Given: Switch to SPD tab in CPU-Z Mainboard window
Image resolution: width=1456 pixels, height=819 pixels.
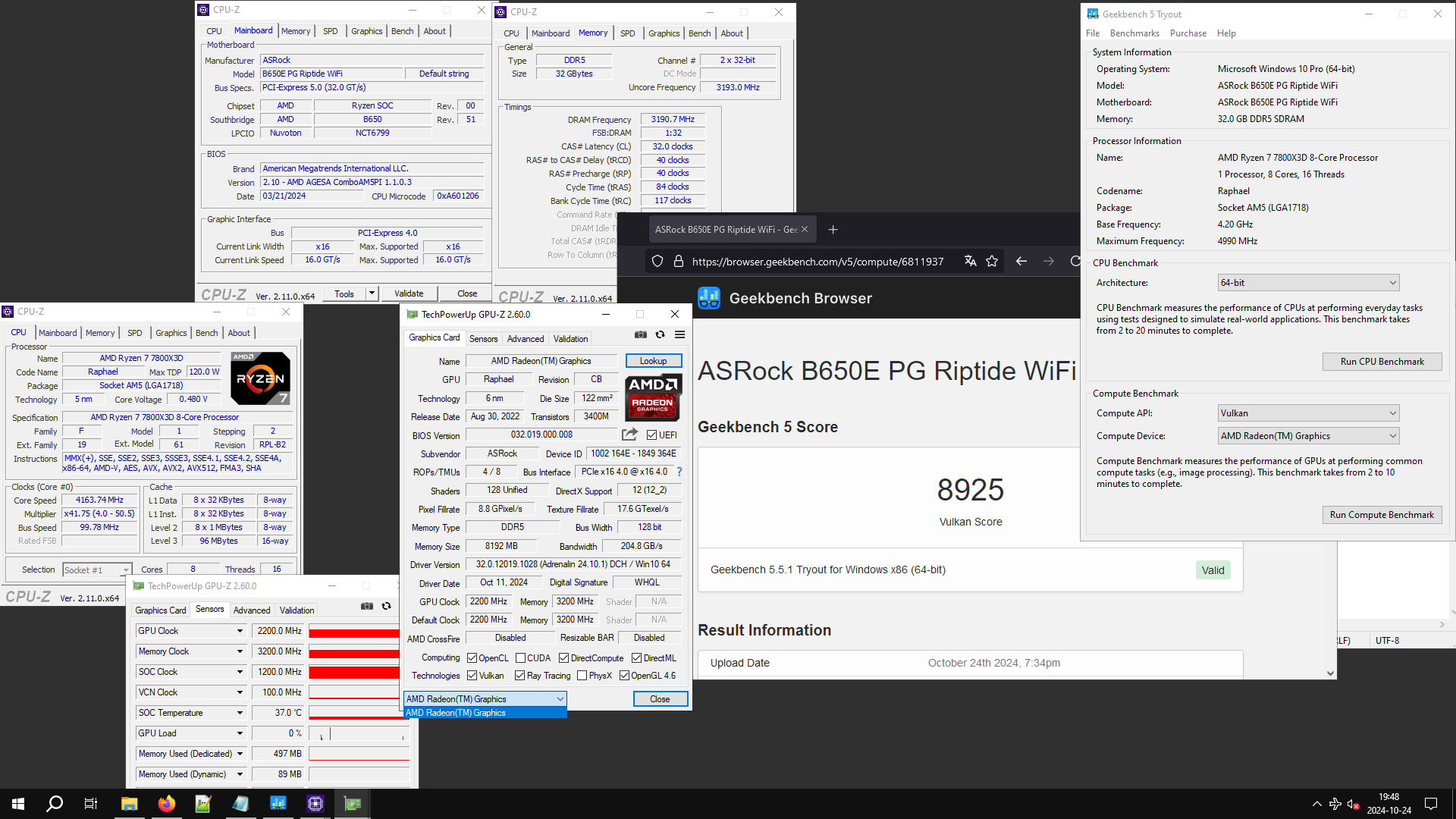Looking at the screenshot, I should (x=331, y=31).
